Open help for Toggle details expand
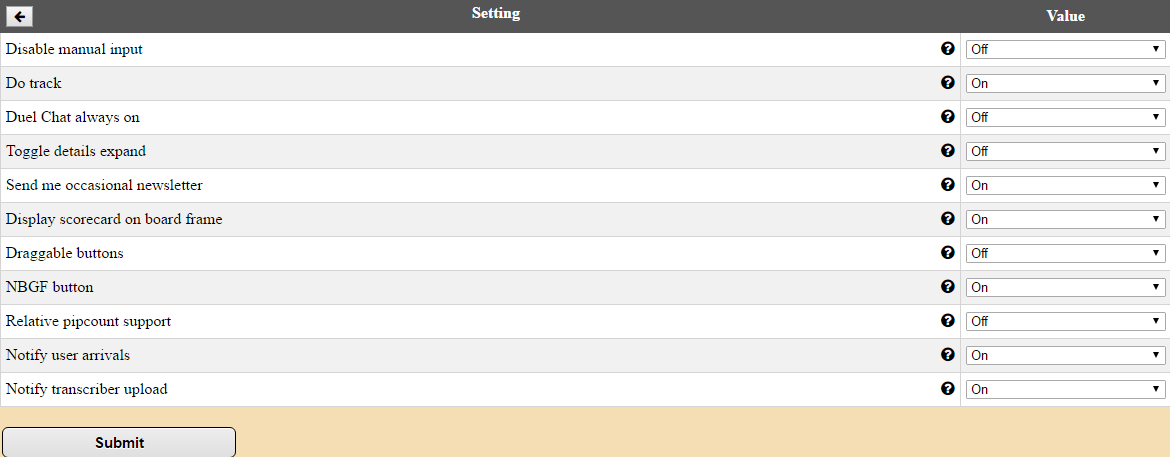Viewport: 1170px width, 457px height. (948, 151)
